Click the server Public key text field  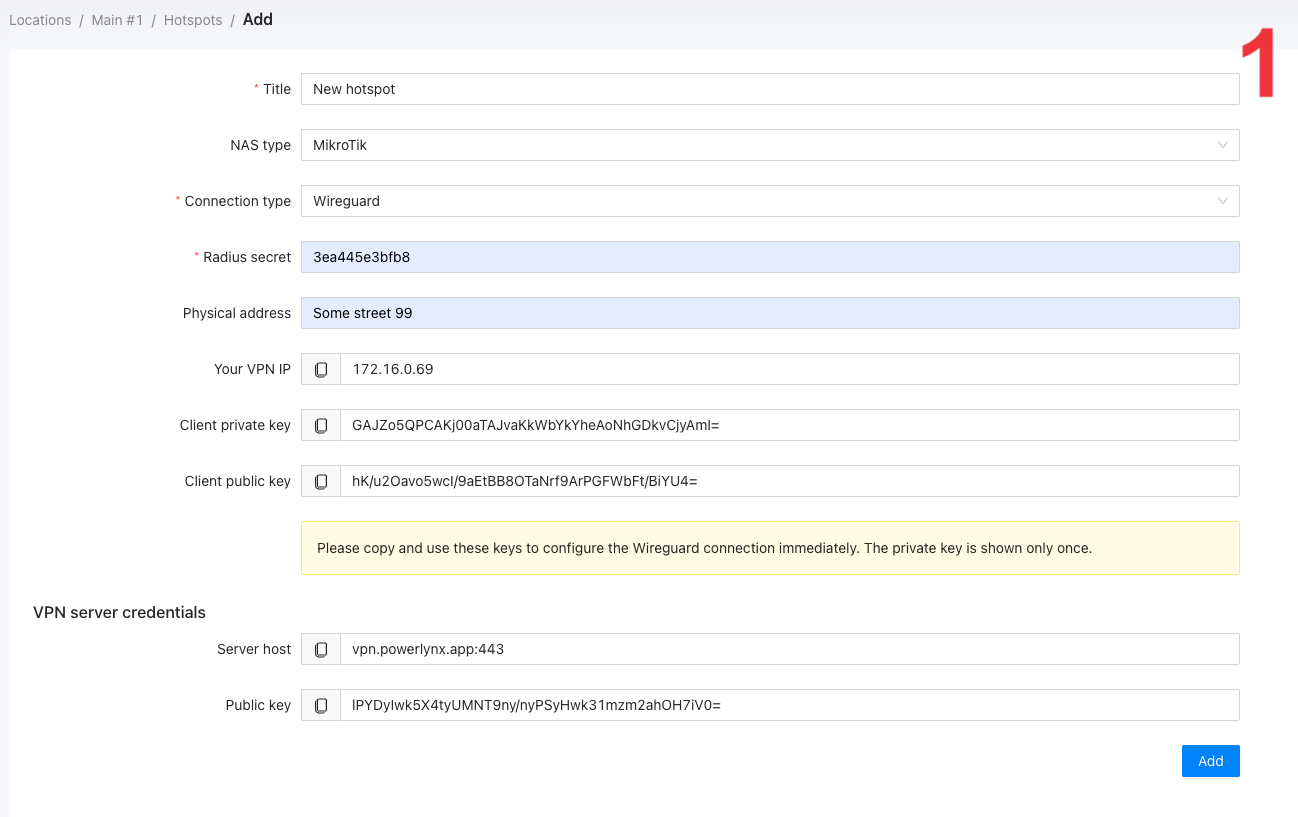click(790, 705)
